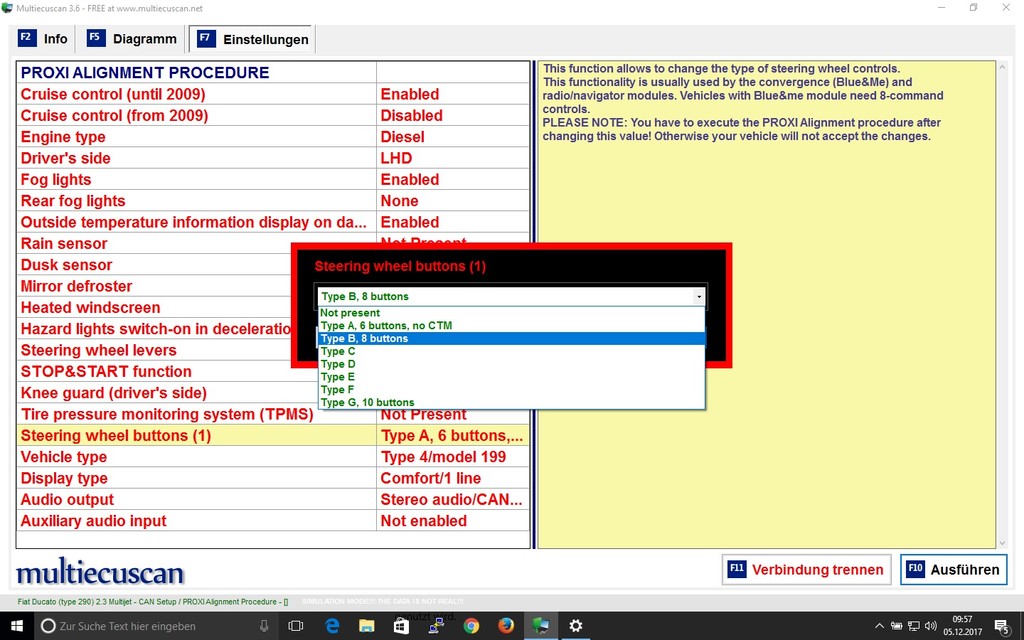Click the description panel scrollbar down arrow
The height and width of the screenshot is (640, 1024).
pyautogui.click(x=1002, y=543)
